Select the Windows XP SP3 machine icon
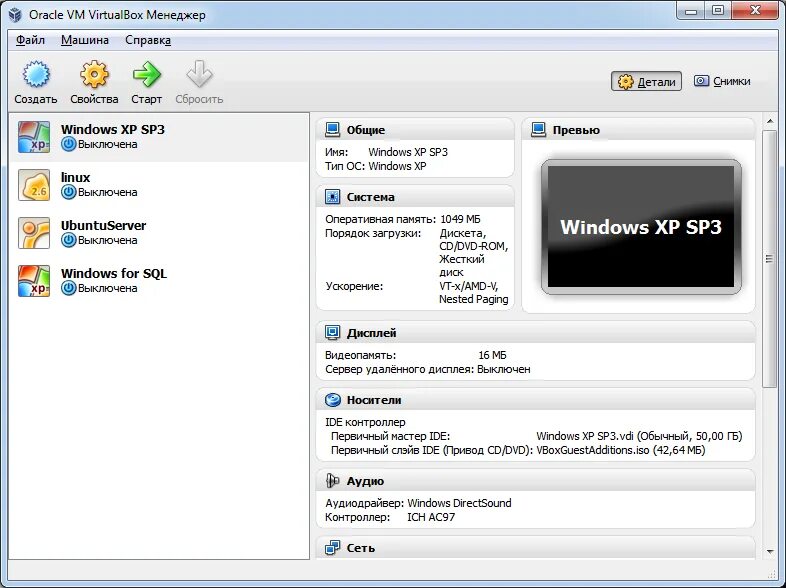The height and width of the screenshot is (588, 786). point(34,137)
